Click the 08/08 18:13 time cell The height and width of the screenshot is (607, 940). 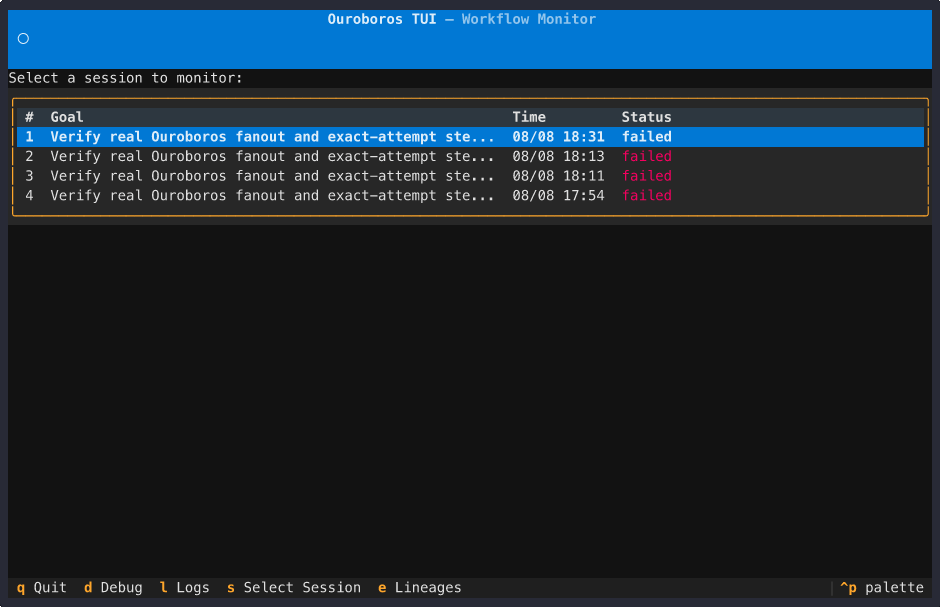tap(558, 156)
